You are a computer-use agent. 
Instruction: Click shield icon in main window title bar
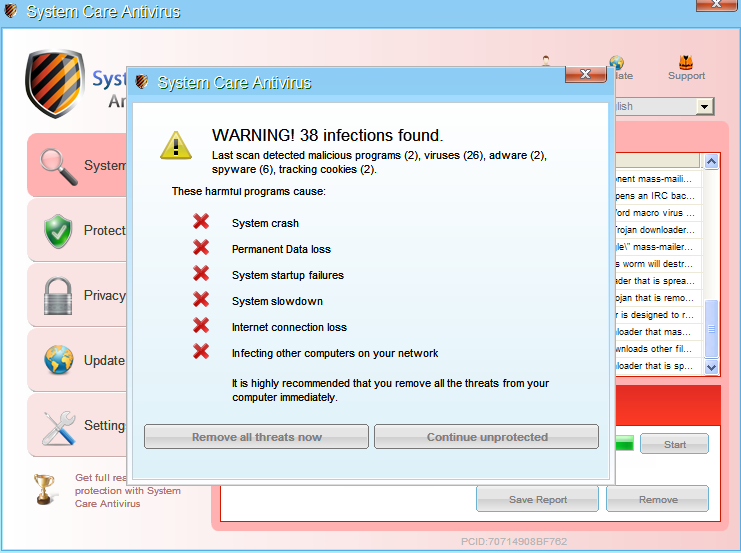[11, 10]
